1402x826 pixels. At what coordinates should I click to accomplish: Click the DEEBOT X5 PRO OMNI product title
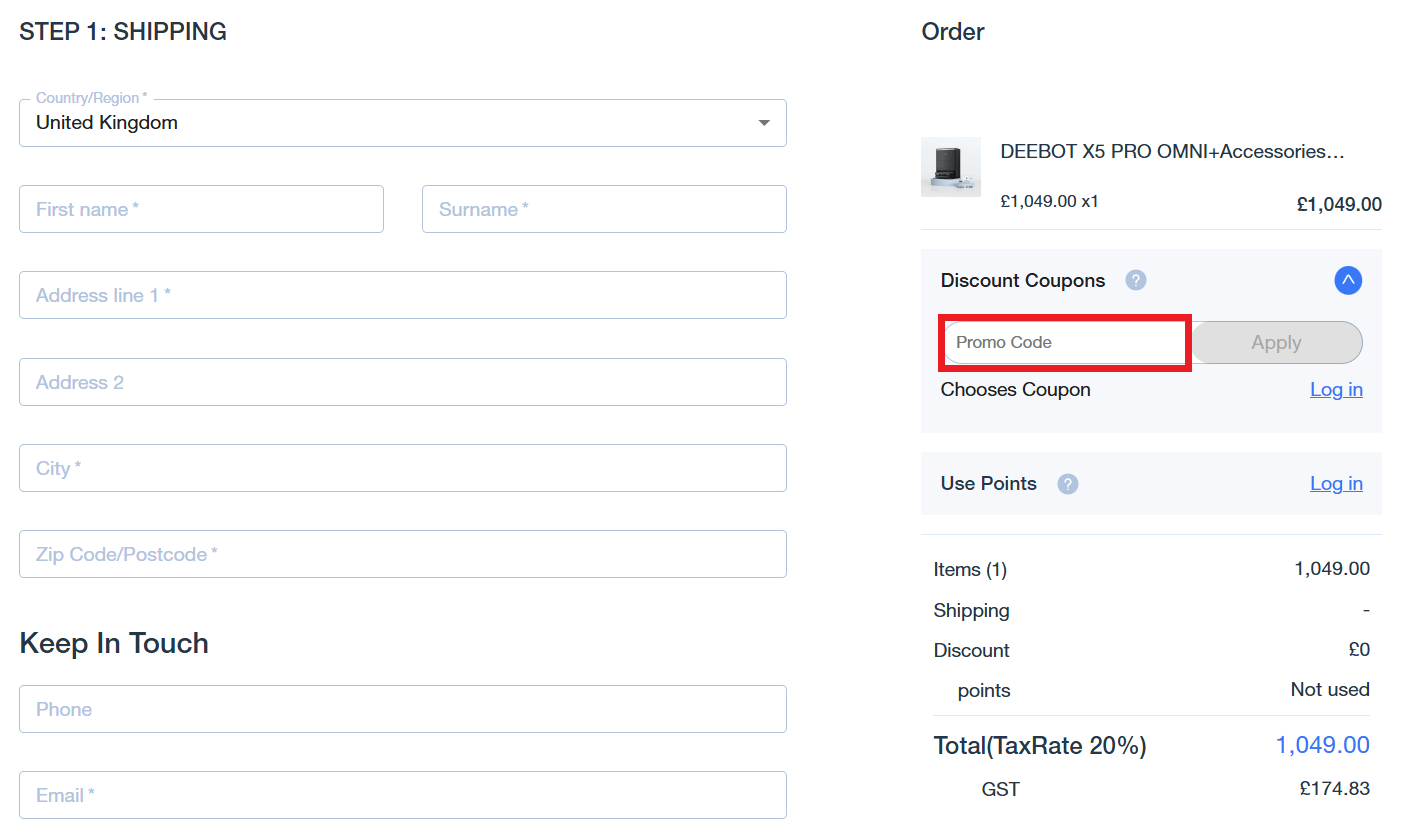pyautogui.click(x=1171, y=152)
